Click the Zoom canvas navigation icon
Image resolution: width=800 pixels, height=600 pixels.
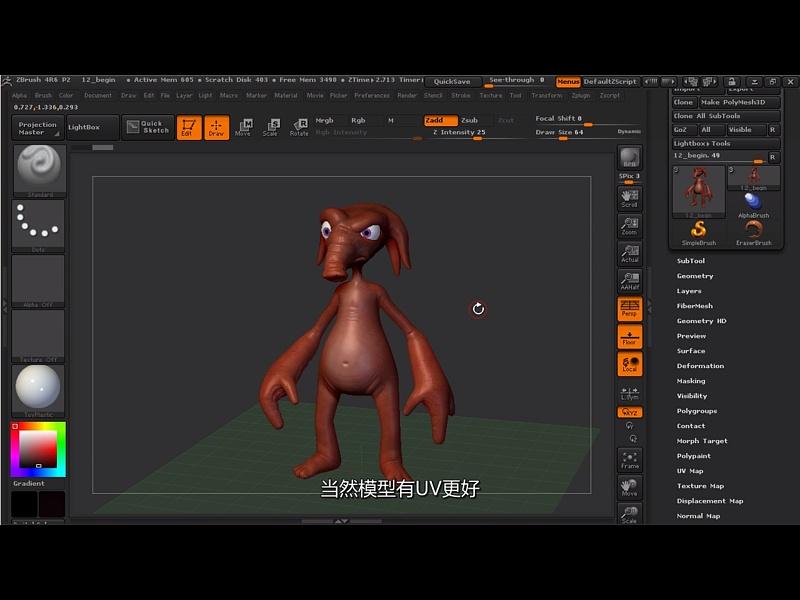[x=630, y=226]
